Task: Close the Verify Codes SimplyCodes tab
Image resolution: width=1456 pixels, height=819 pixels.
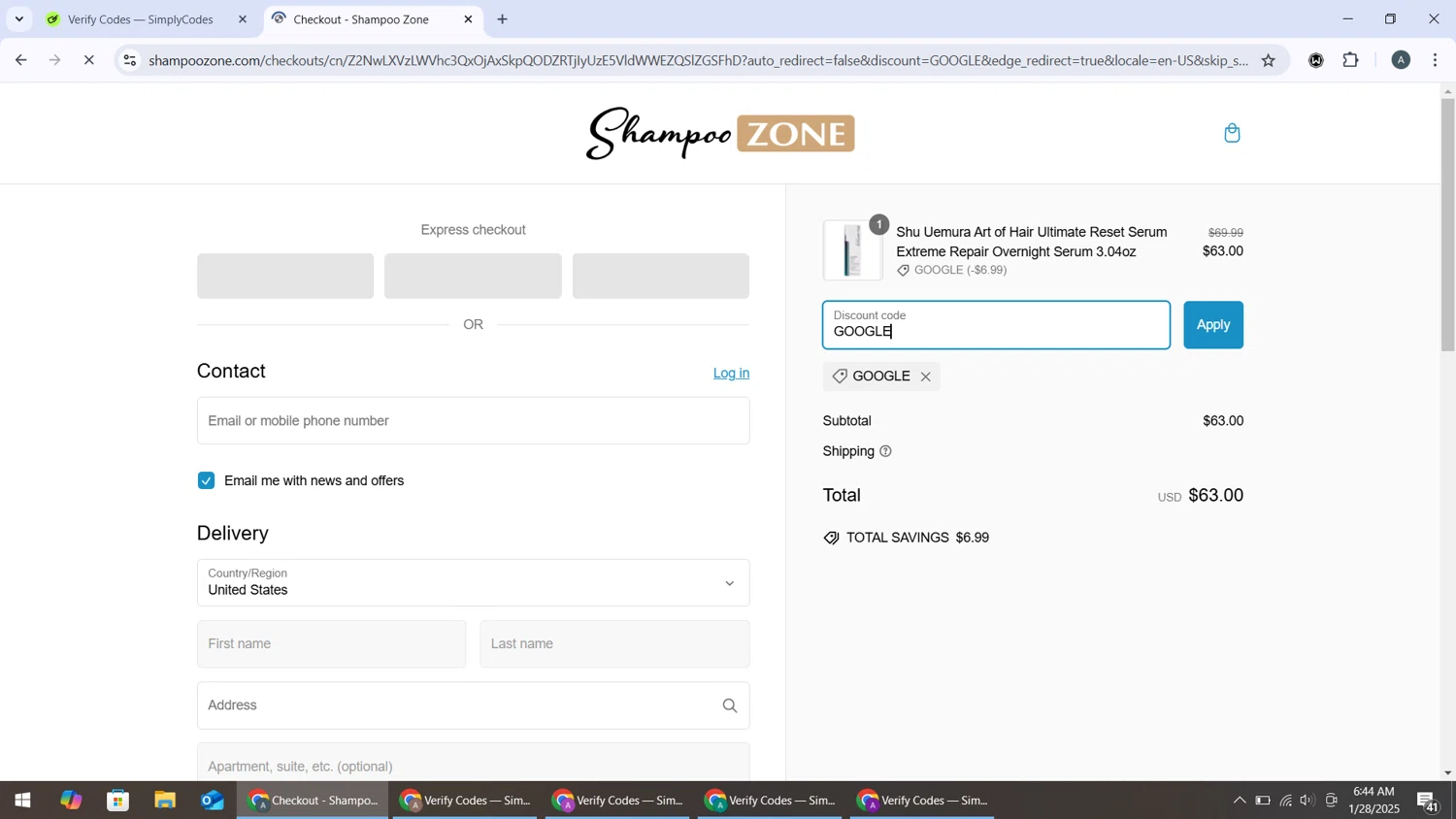Action: click(243, 19)
